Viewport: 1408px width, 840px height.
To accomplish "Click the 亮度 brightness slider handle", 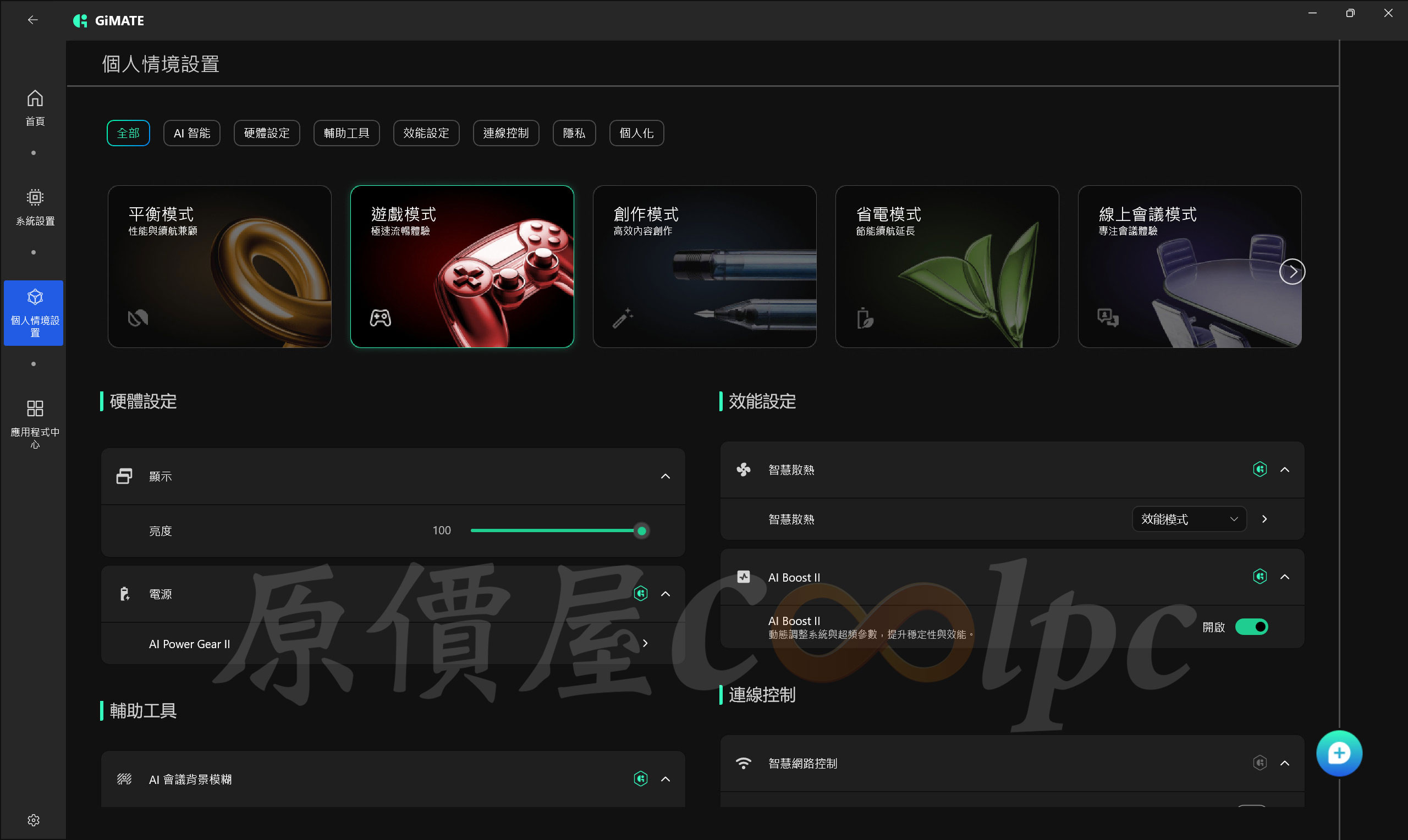I will 641,530.
